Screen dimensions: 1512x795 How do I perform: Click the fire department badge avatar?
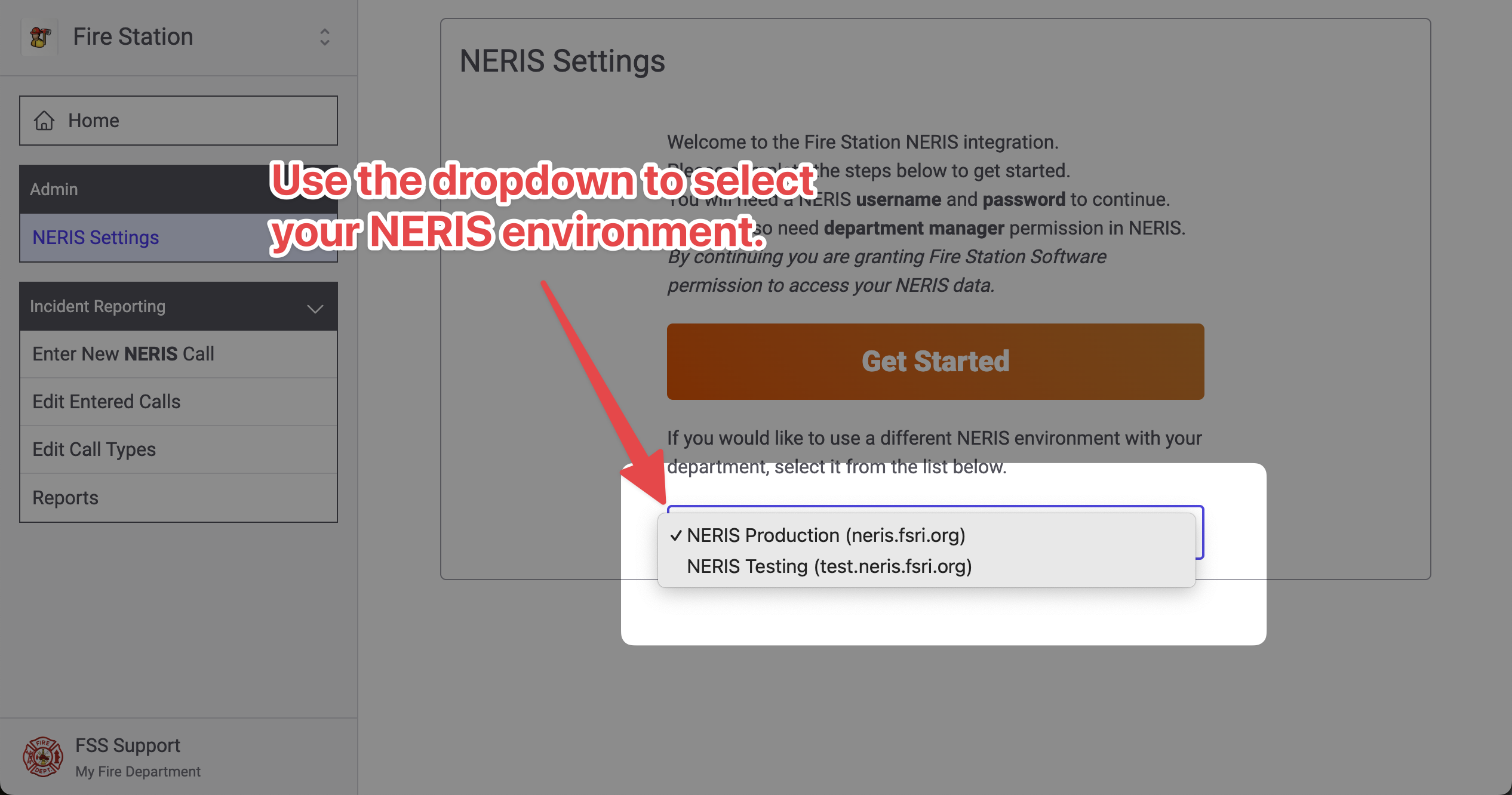42,757
